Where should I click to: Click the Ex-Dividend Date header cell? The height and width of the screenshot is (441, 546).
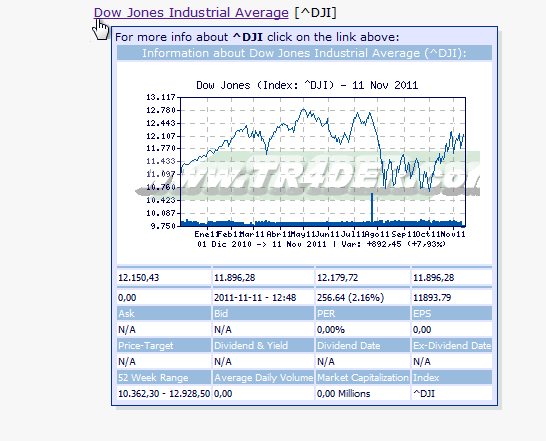click(x=452, y=346)
